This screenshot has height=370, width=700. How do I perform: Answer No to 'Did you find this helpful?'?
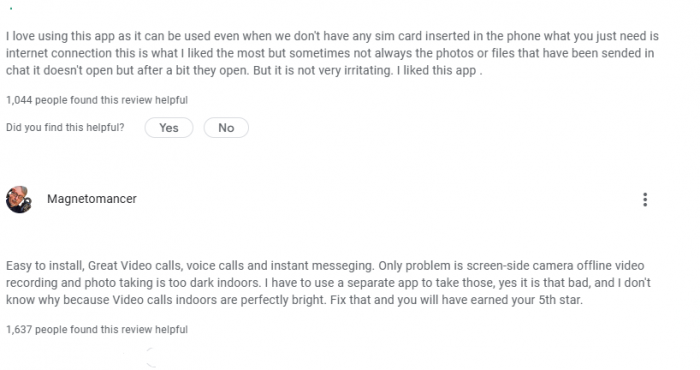[226, 128]
